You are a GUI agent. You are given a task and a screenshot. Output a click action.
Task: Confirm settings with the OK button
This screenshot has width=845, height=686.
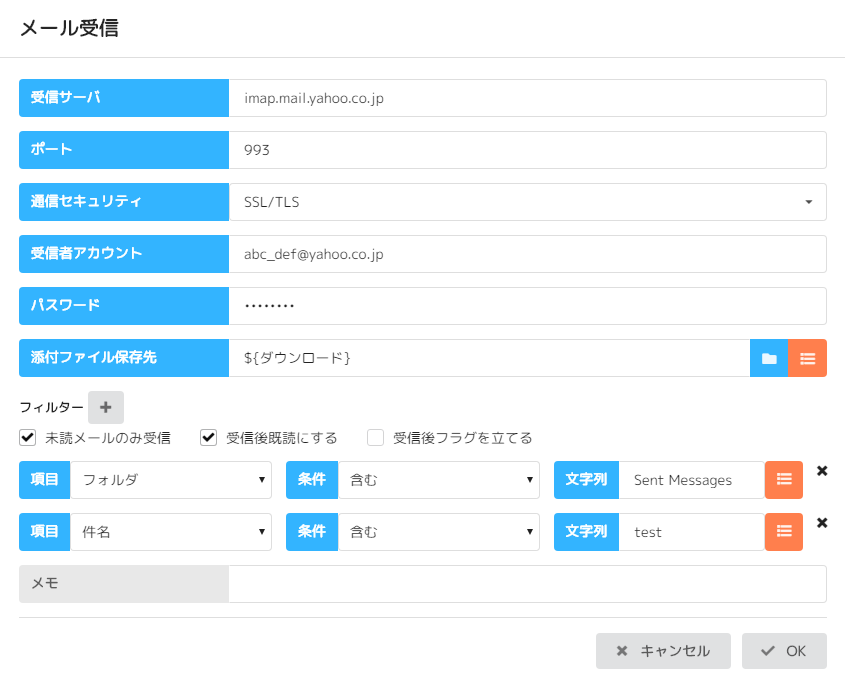[784, 651]
